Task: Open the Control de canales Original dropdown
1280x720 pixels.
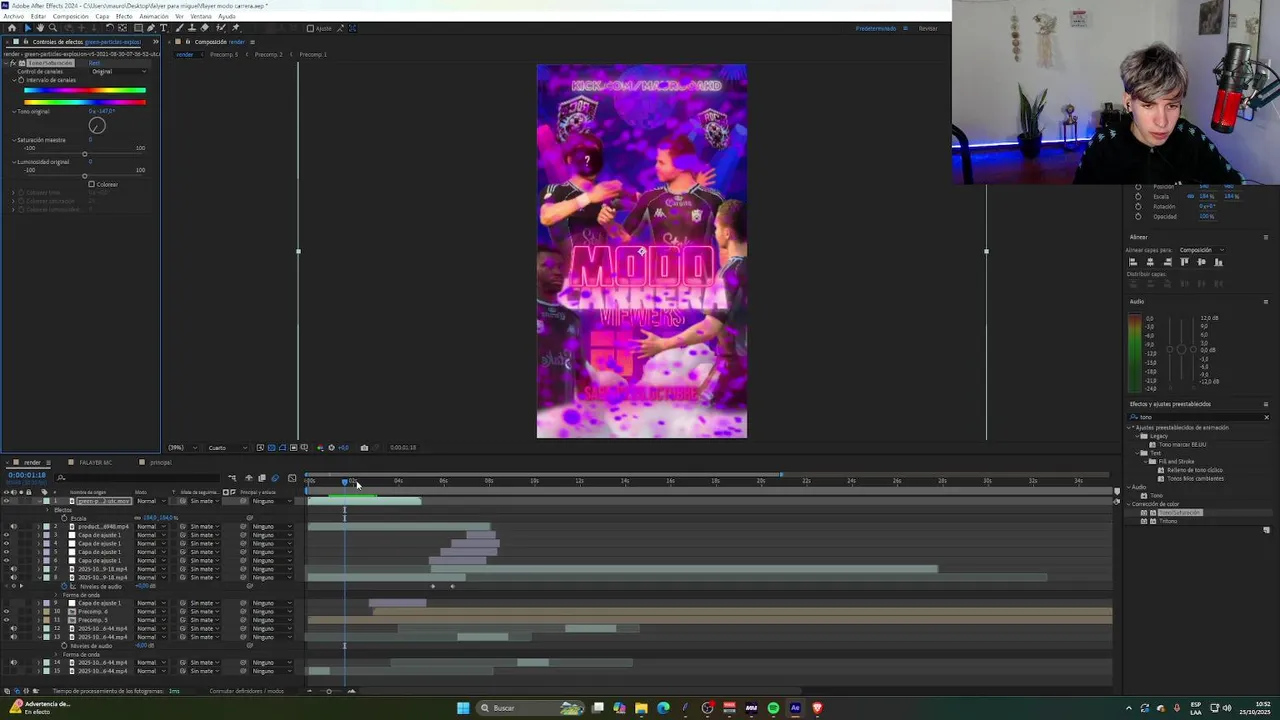Action: (119, 71)
